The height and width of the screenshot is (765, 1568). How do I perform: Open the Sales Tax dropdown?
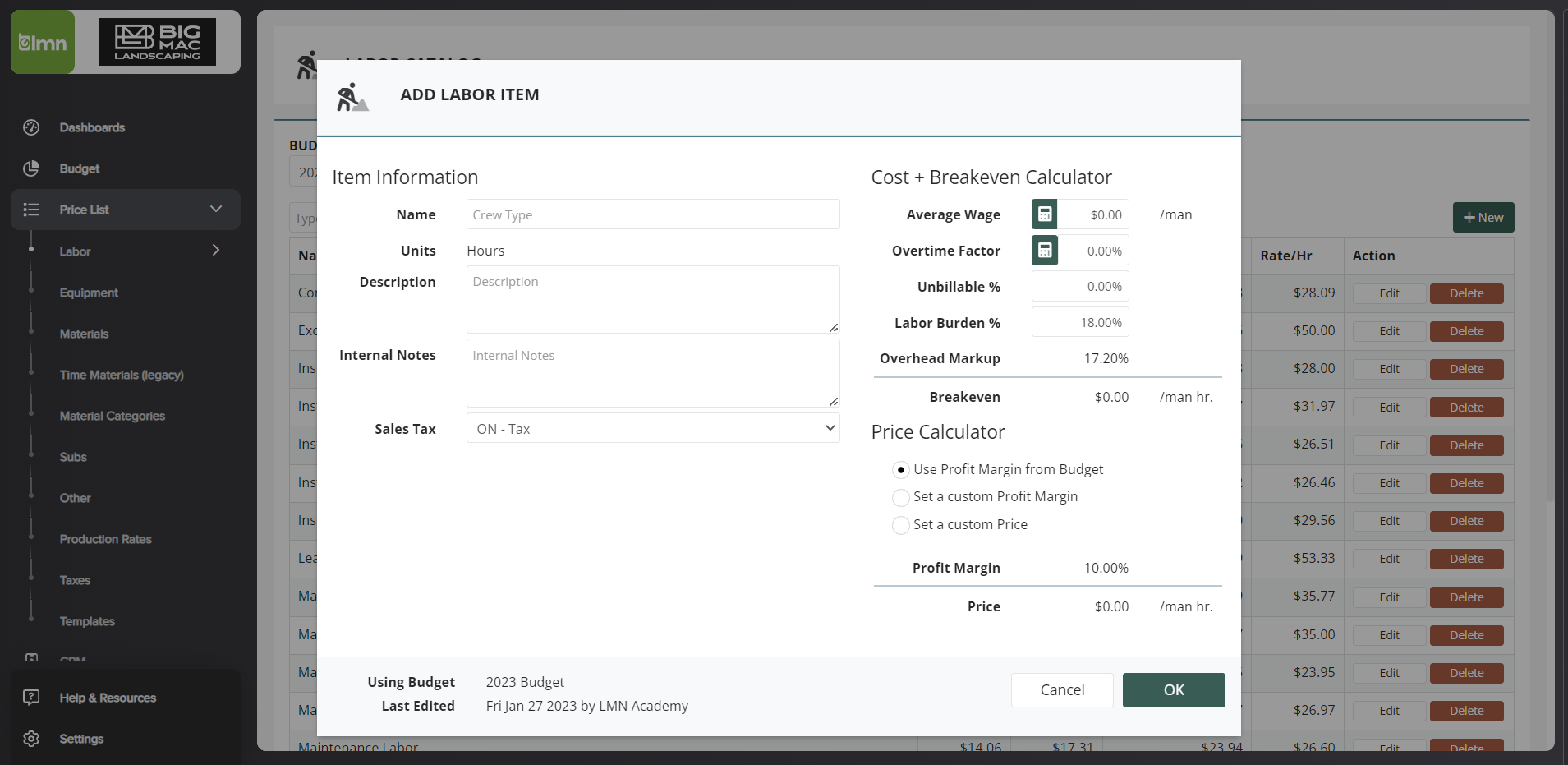(653, 428)
